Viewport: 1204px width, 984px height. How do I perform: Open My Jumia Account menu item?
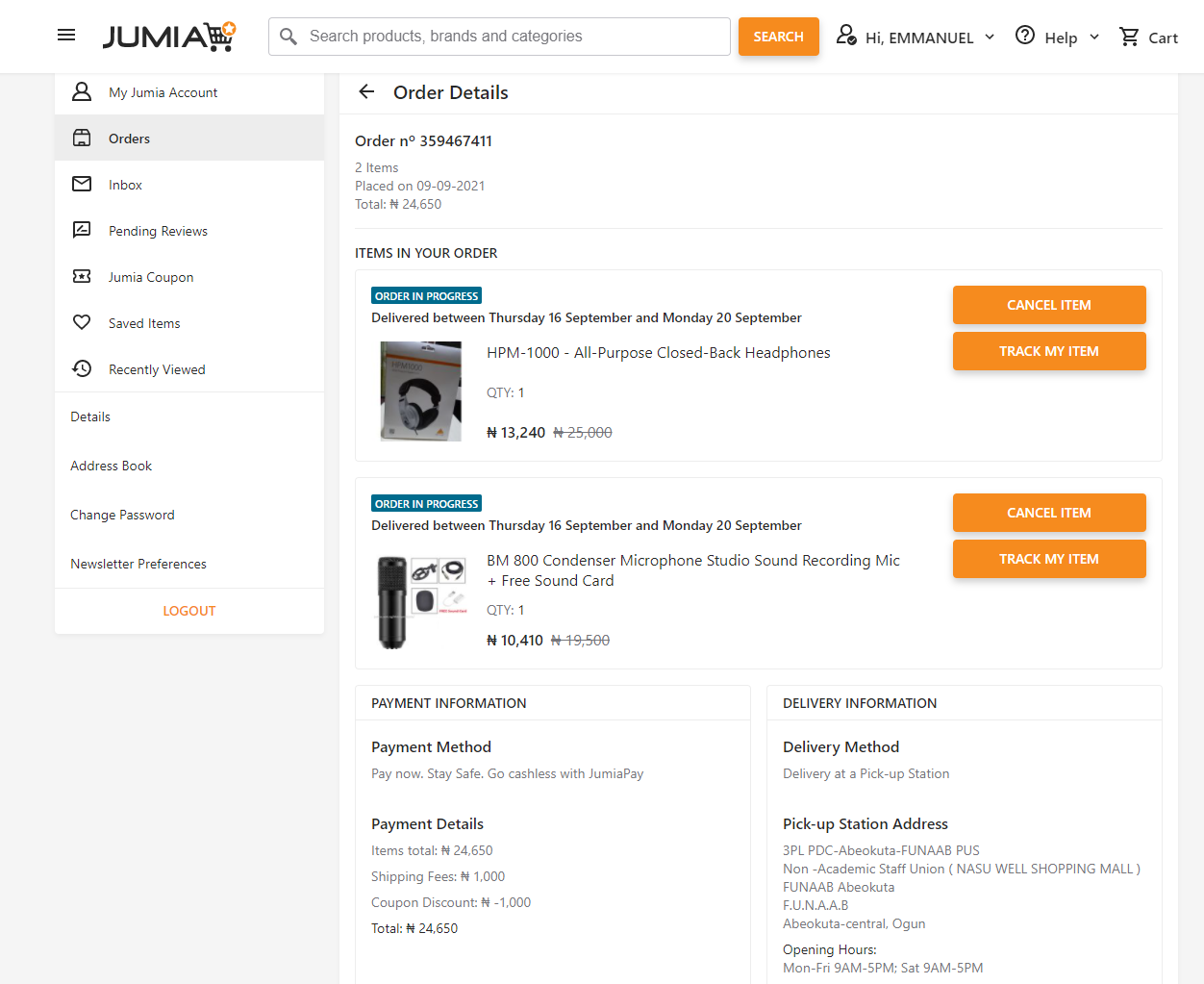click(189, 92)
